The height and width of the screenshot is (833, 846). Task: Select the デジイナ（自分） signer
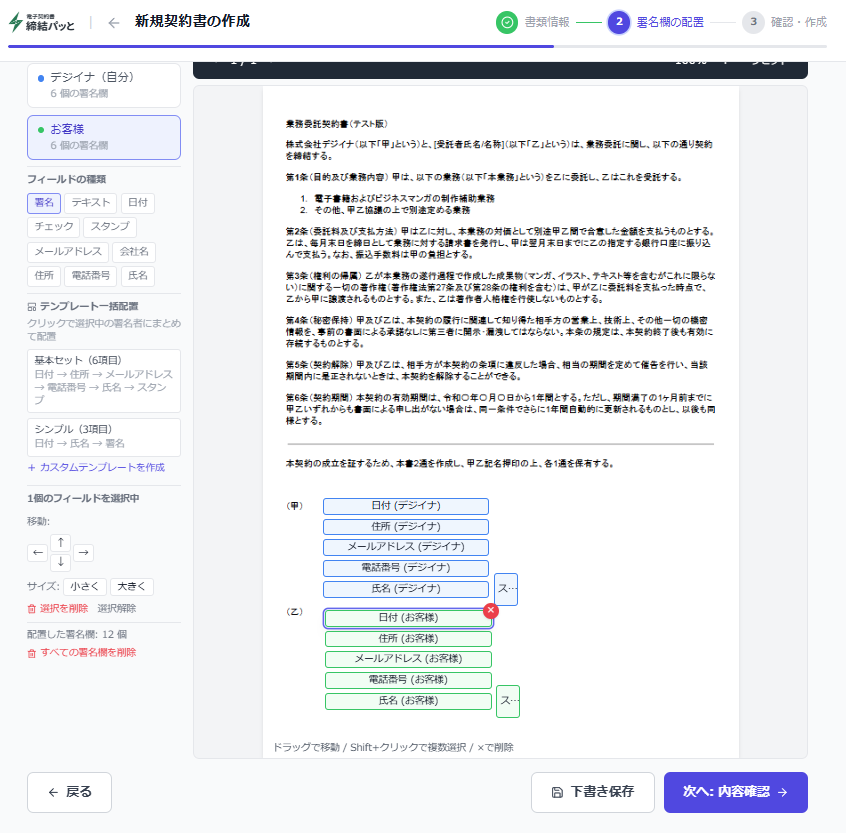pos(104,84)
